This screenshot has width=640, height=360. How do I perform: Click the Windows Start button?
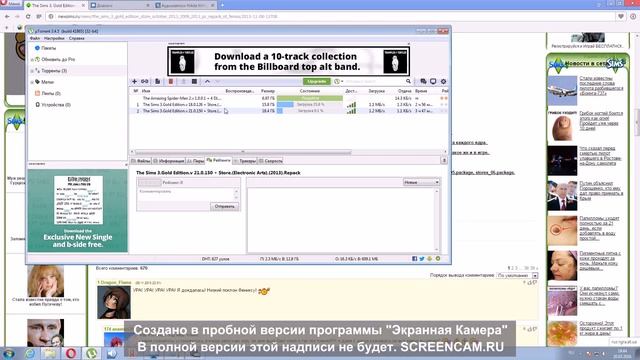pyautogui.click(x=9, y=353)
